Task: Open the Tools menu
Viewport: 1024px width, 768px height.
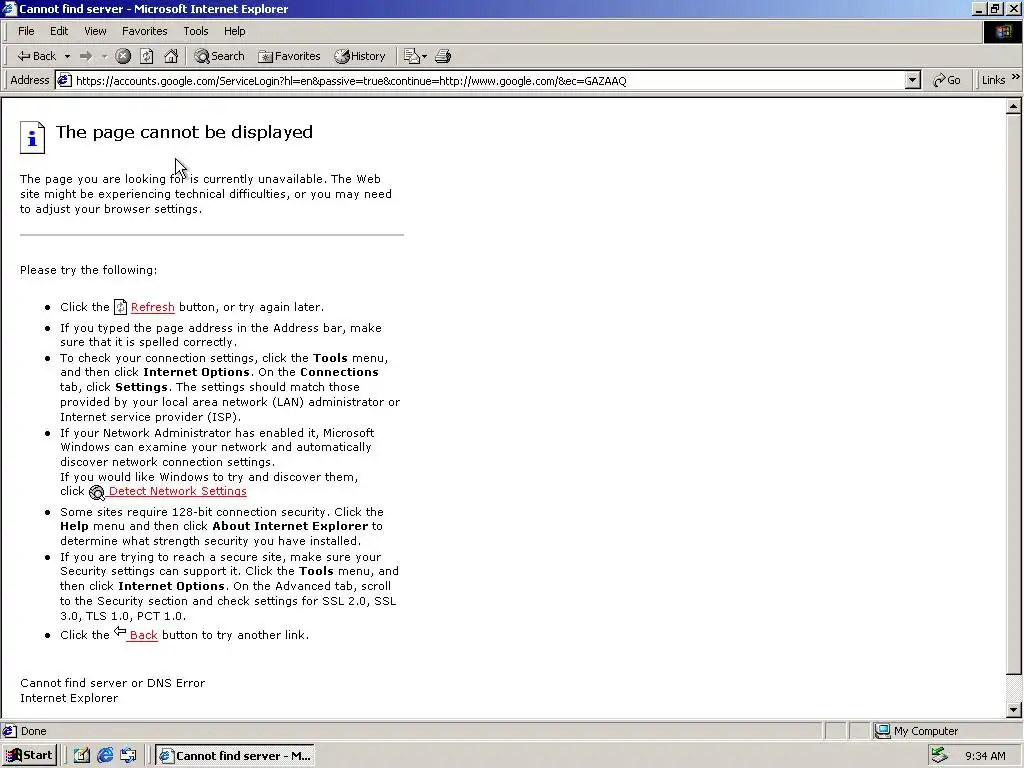Action: pos(195,31)
